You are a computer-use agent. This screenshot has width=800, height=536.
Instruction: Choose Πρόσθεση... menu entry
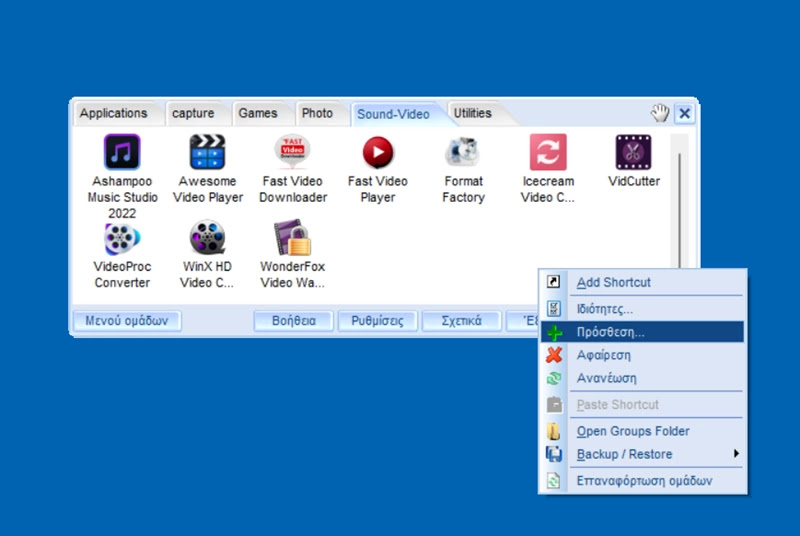tap(642, 332)
